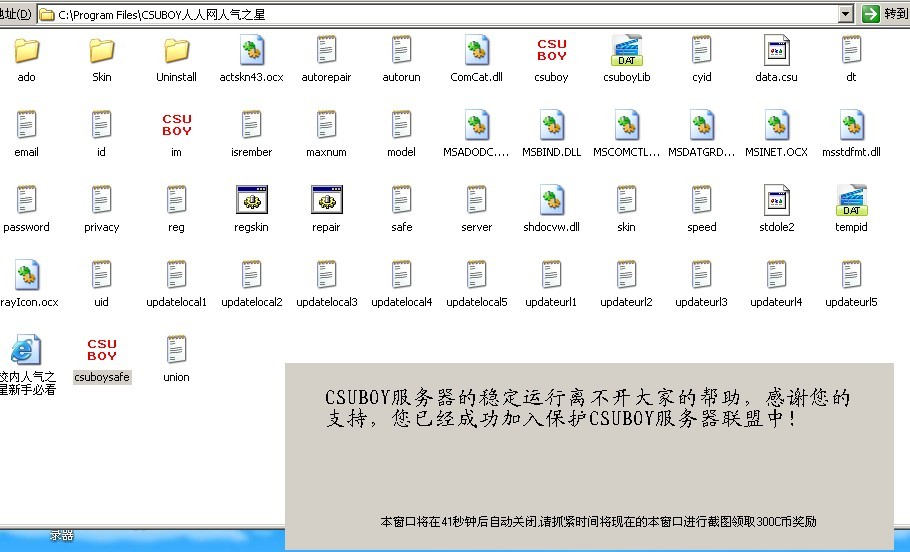Select the actskn43.ocx file
The image size is (910, 552).
click(251, 51)
